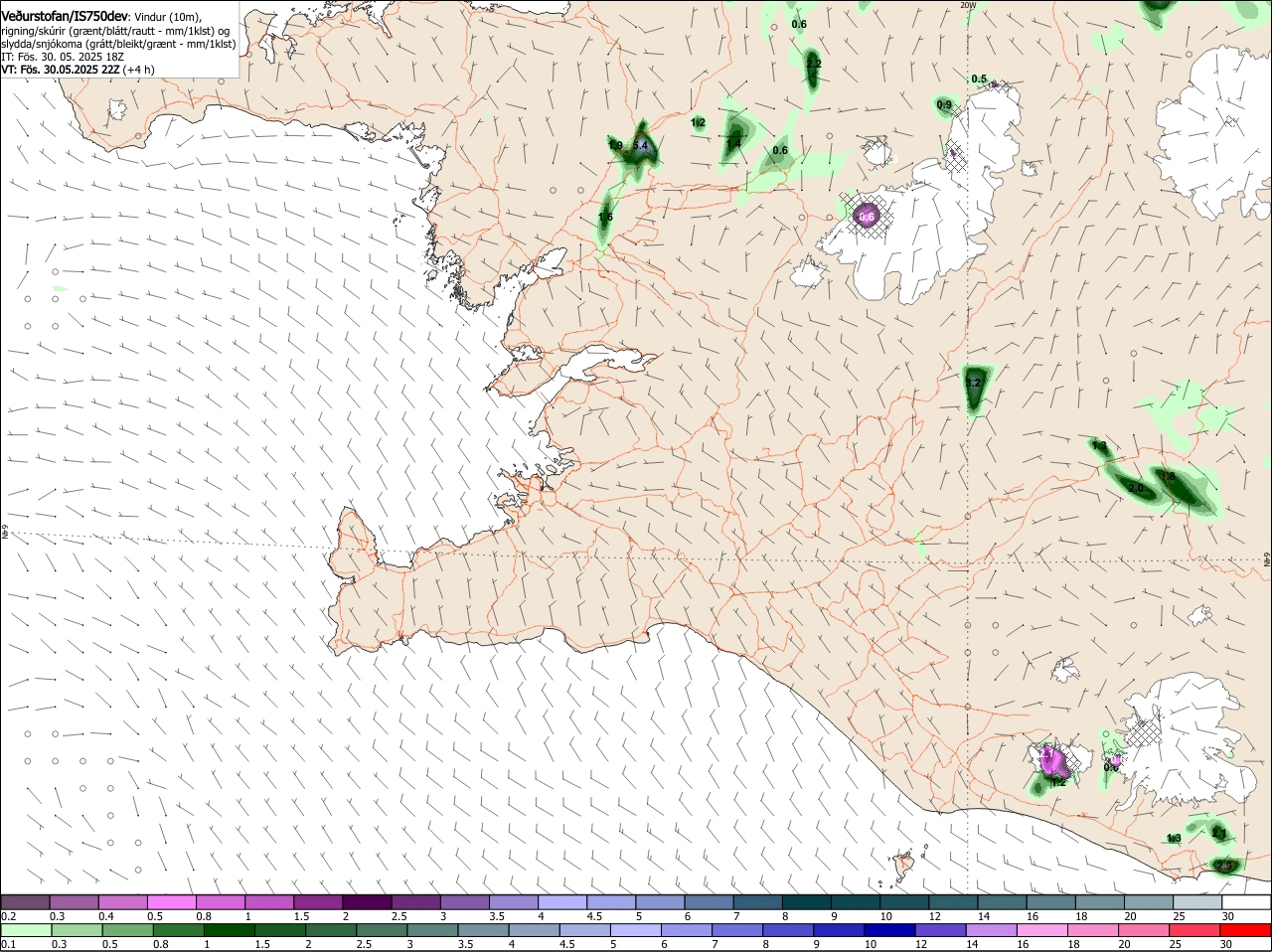Click the 20W longitude label
The height and width of the screenshot is (952, 1272).
(968, 5)
